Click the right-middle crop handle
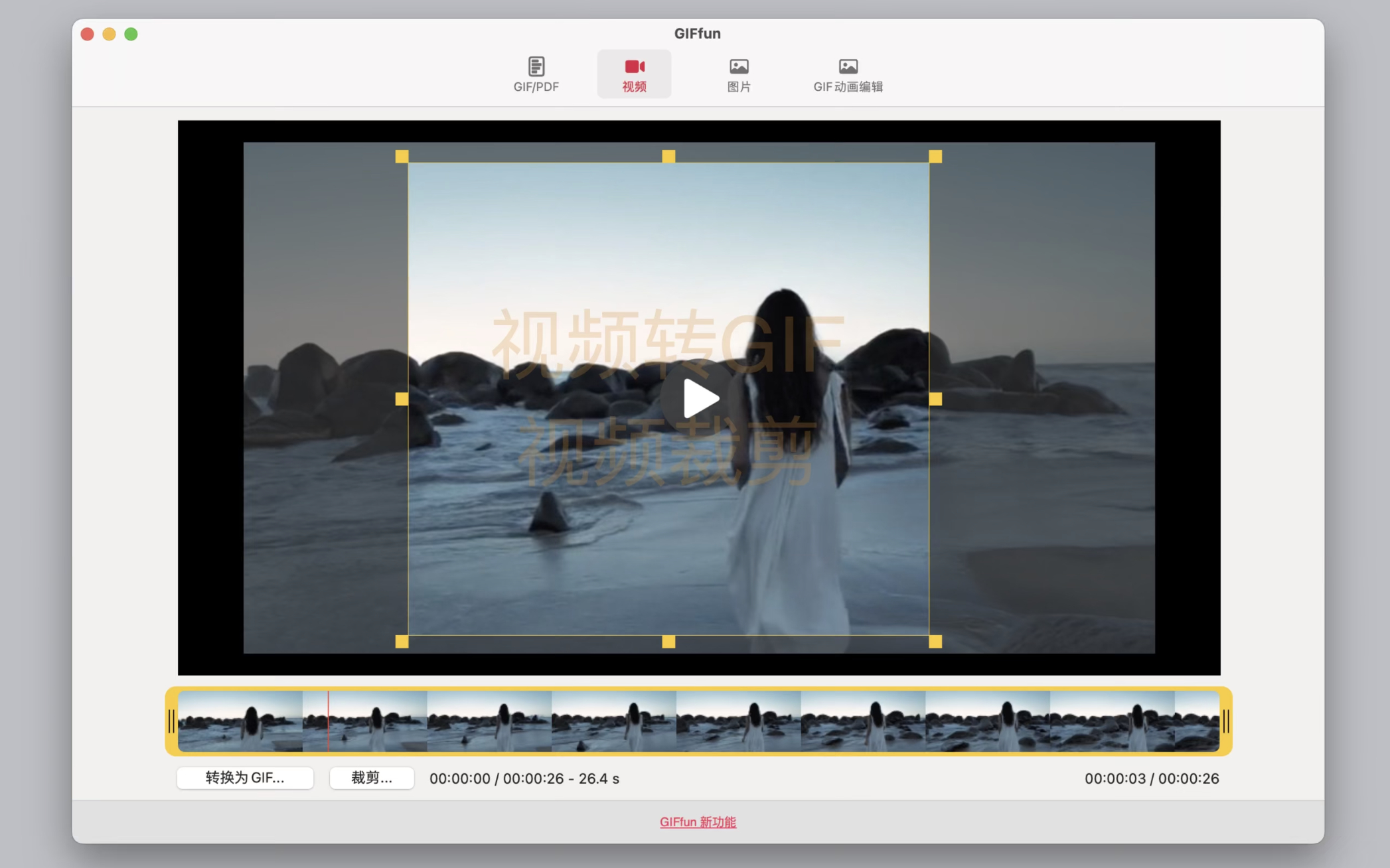The height and width of the screenshot is (868, 1390). pyautogui.click(x=935, y=399)
